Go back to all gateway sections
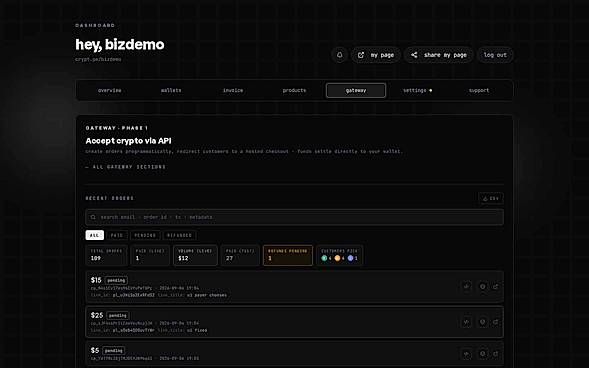This screenshot has height=368, width=589. (125, 167)
